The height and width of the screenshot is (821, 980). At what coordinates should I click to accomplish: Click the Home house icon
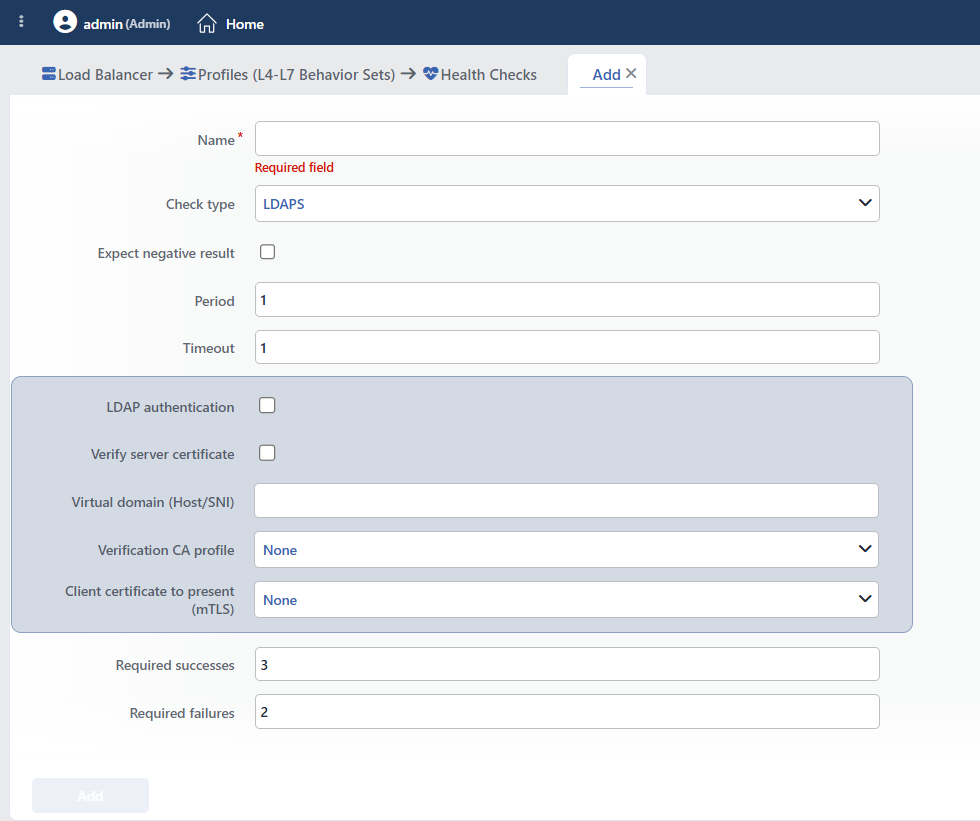pos(207,24)
